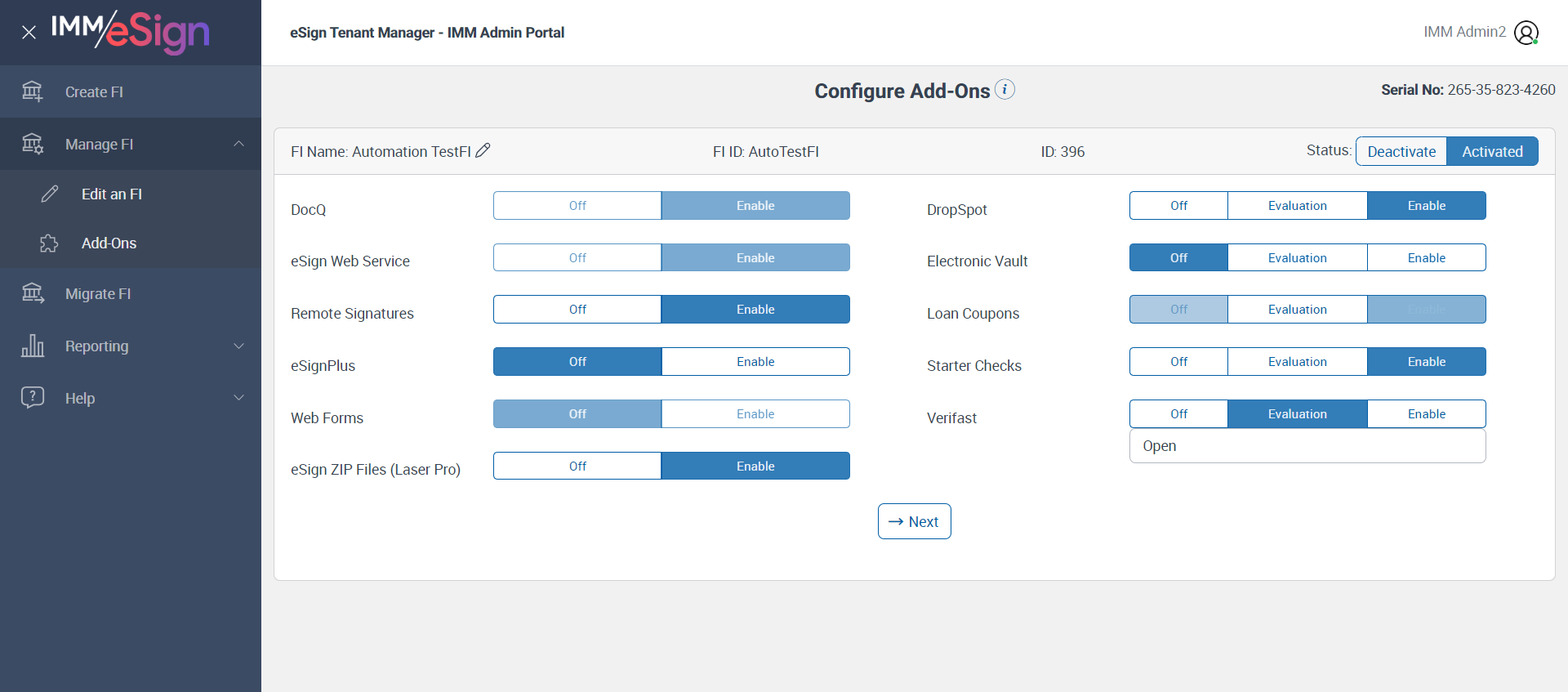The width and height of the screenshot is (1568, 692).
Task: Edit FI name with pencil icon
Action: 483,150
